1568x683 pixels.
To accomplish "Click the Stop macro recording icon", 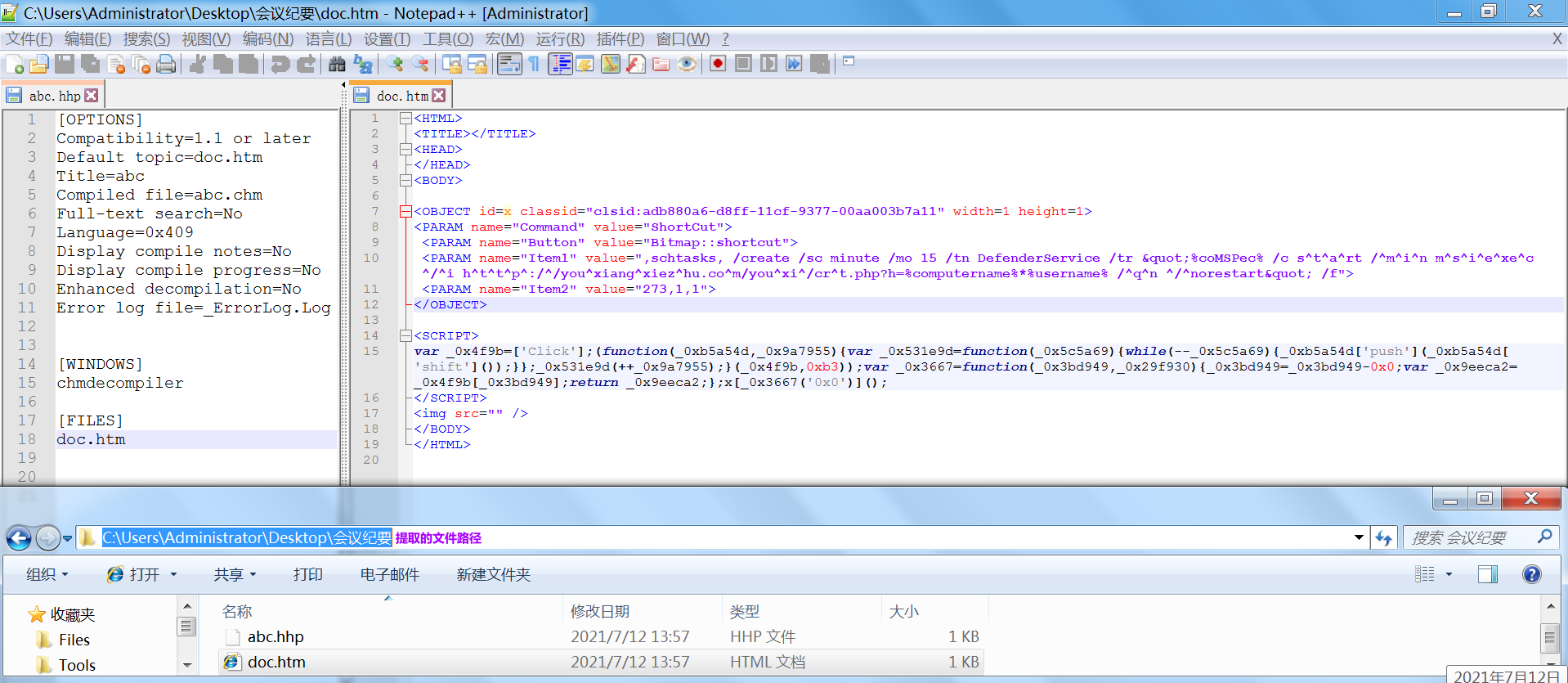I will 743,64.
